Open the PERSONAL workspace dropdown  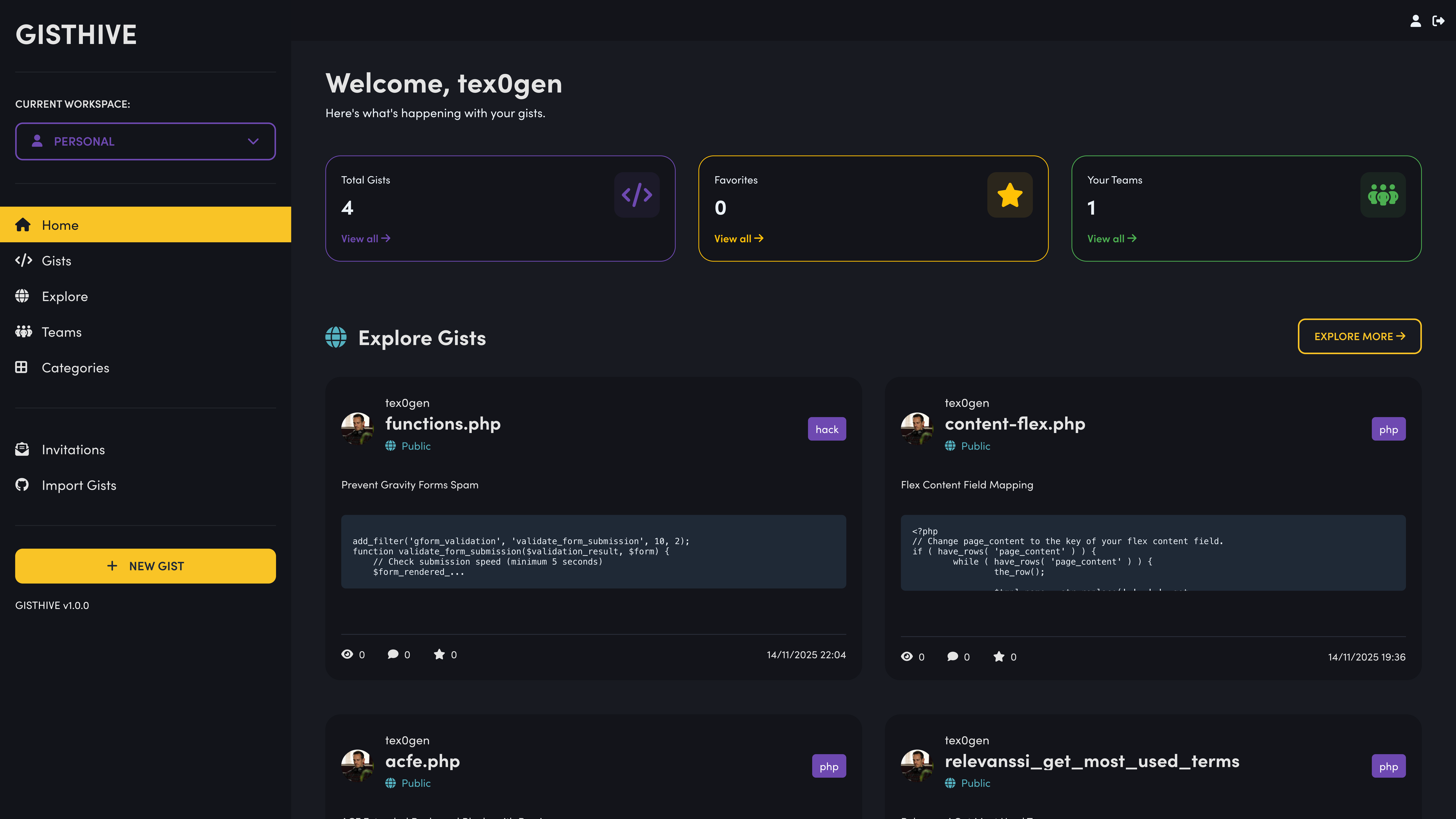tap(145, 141)
